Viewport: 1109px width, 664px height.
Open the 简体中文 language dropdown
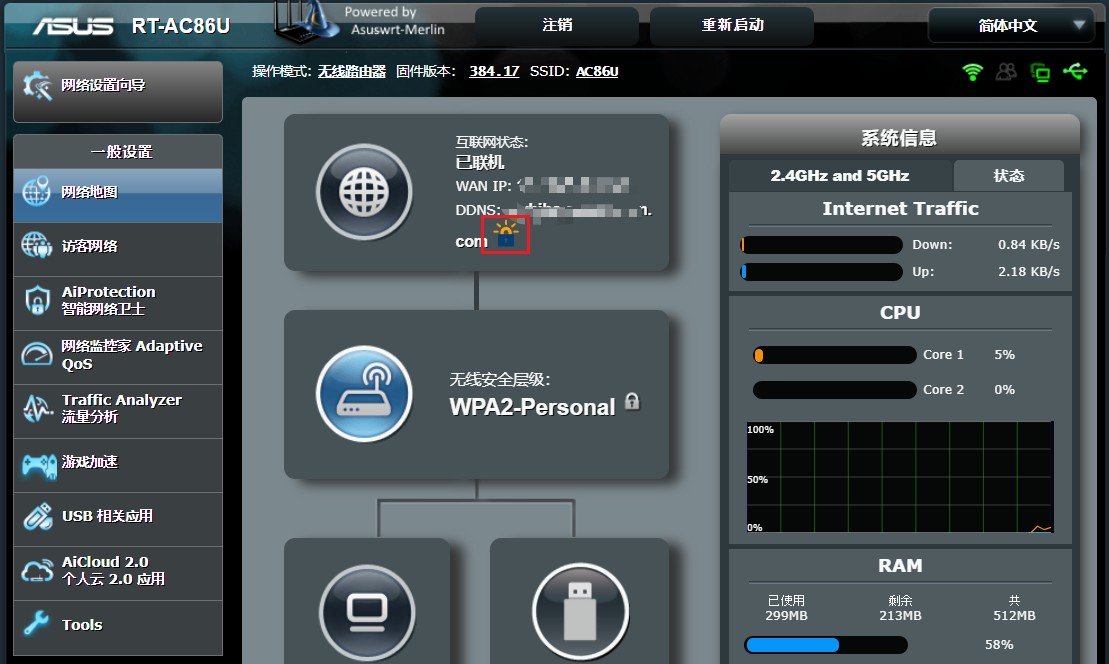(1010, 25)
